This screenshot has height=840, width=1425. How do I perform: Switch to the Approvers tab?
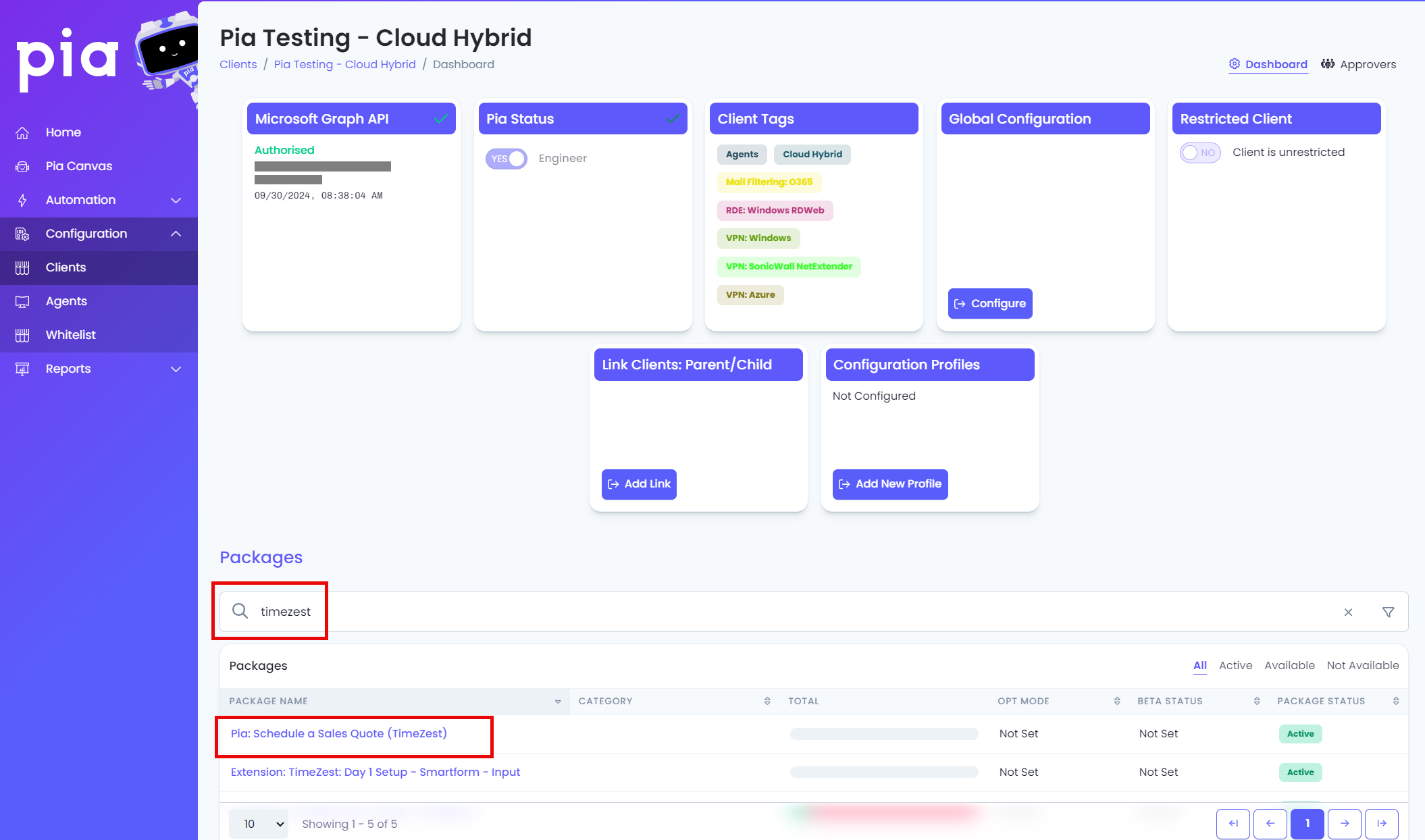point(1359,64)
